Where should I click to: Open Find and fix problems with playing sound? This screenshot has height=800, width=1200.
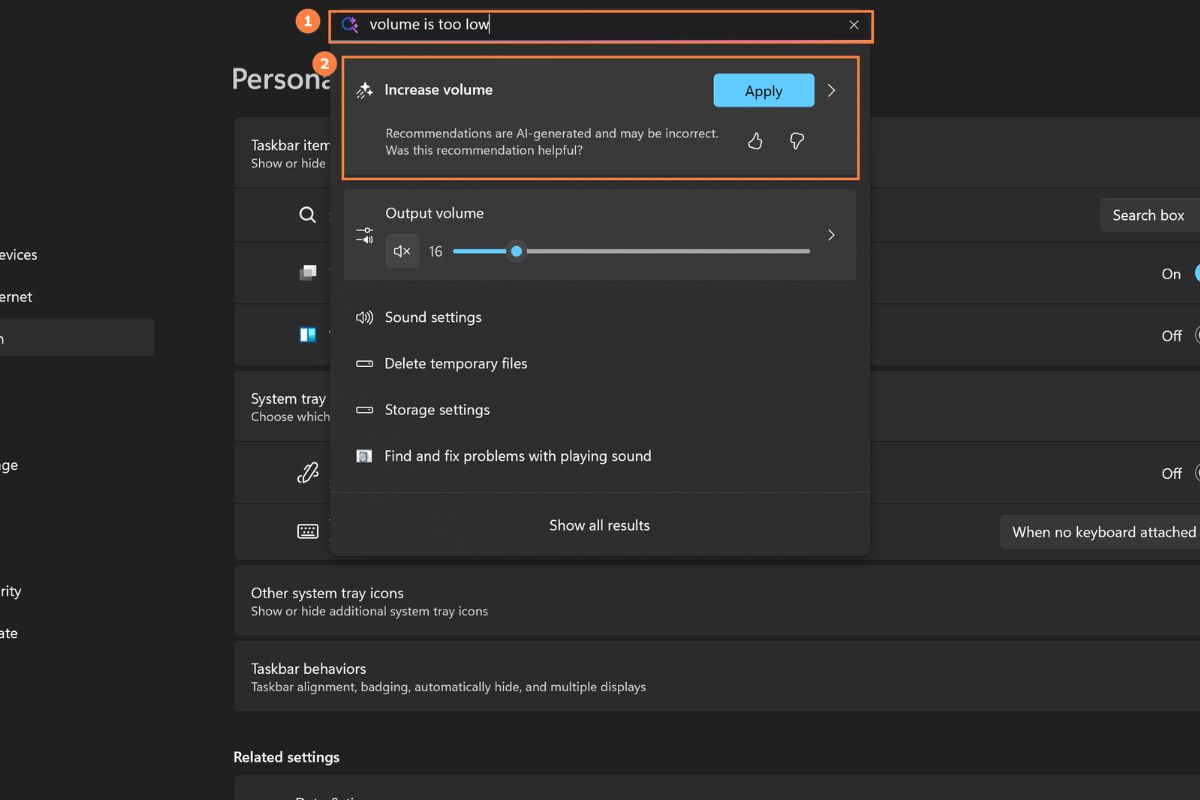pos(600,456)
